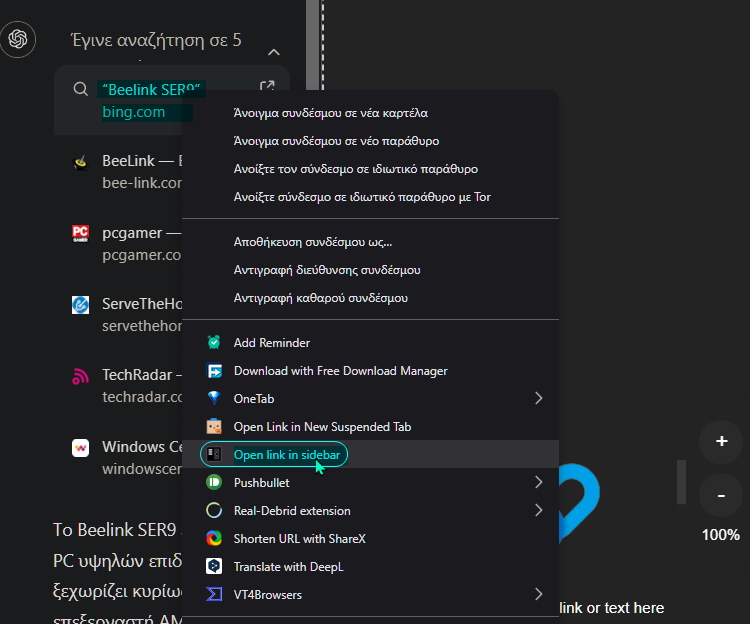Open the bing.com link
Viewport: 750px width, 624px height.
pyautogui.click(x=134, y=112)
